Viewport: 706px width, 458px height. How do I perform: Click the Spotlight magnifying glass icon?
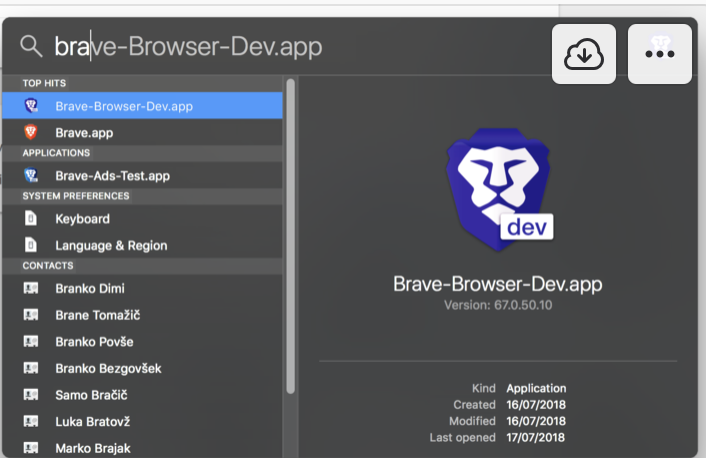tap(31, 46)
